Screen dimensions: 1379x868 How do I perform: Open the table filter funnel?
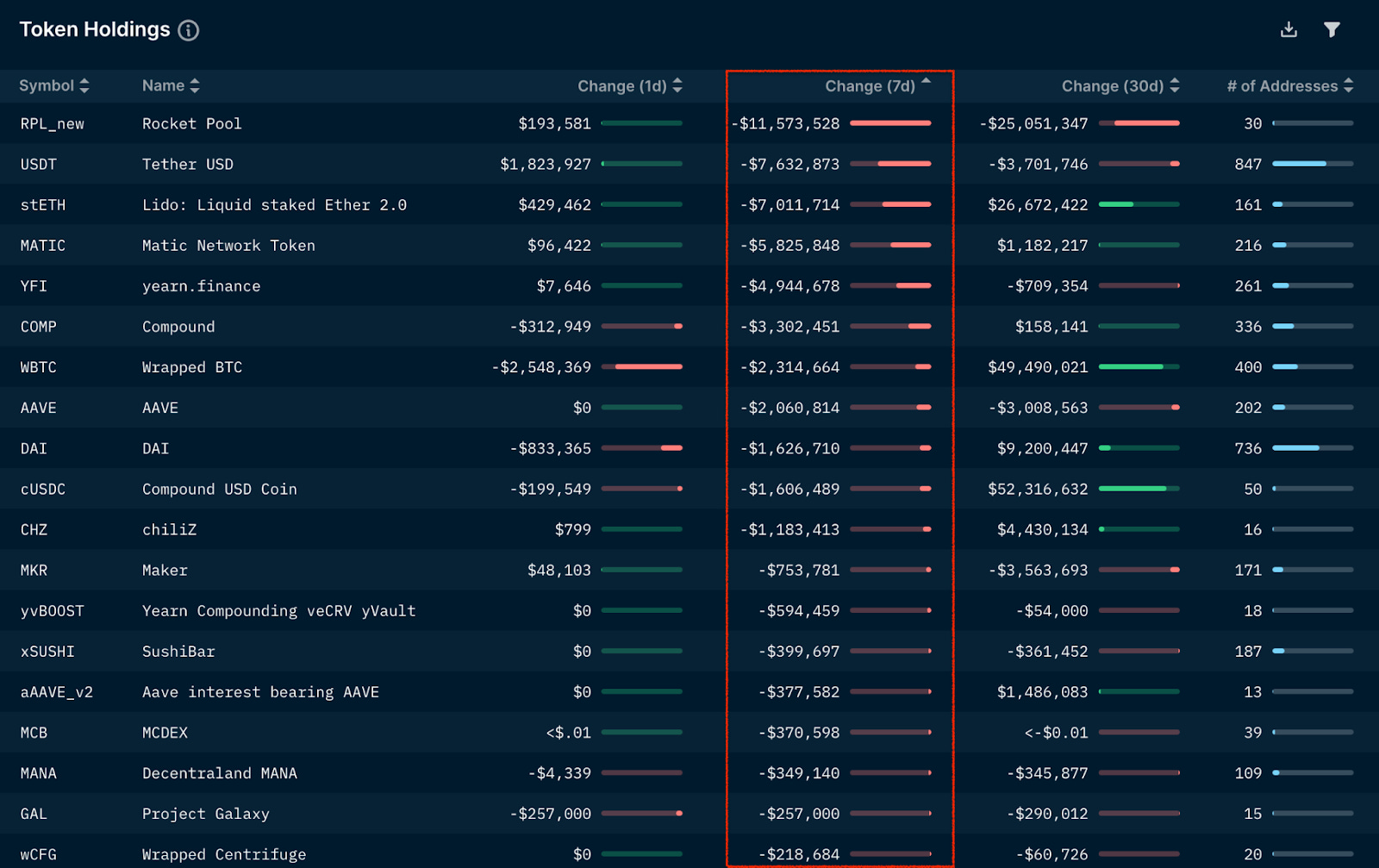tap(1332, 29)
